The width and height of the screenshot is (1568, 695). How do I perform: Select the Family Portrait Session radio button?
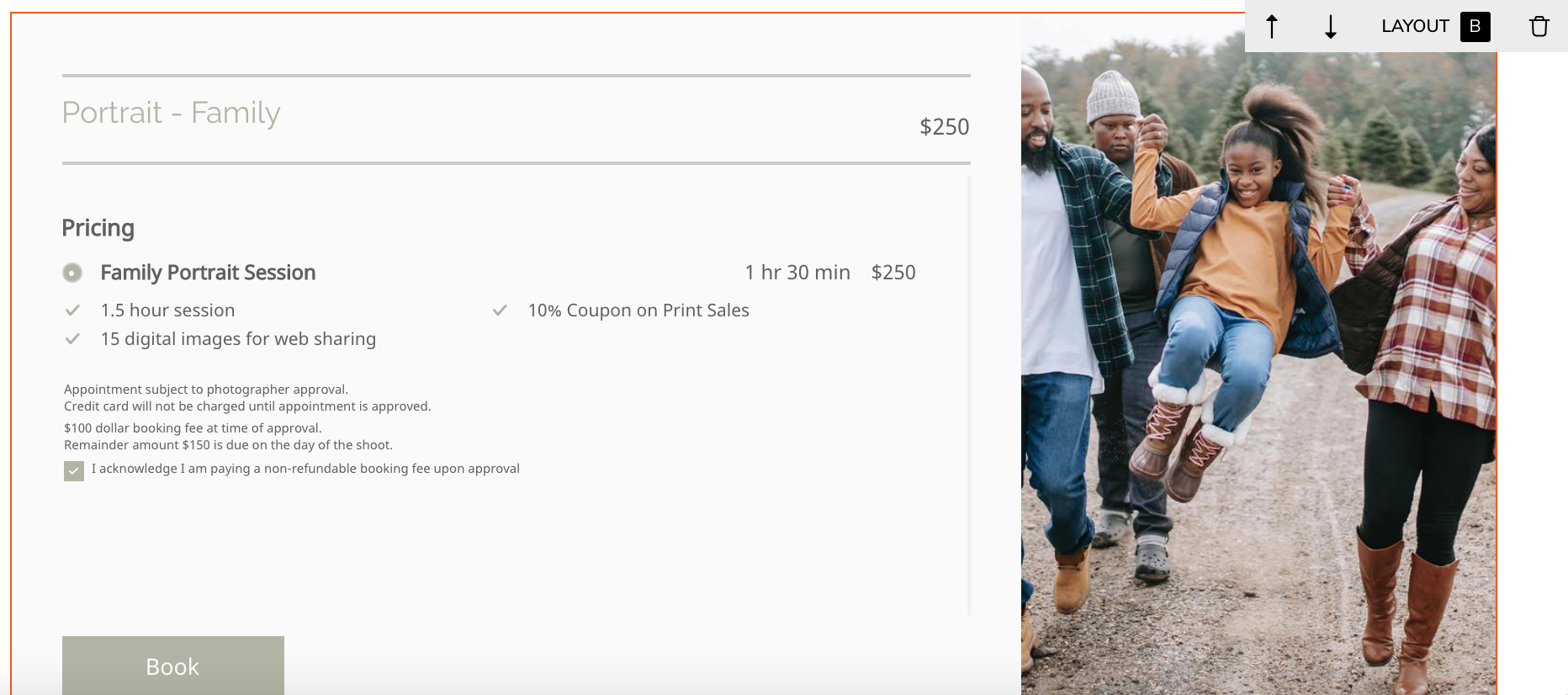click(x=72, y=273)
